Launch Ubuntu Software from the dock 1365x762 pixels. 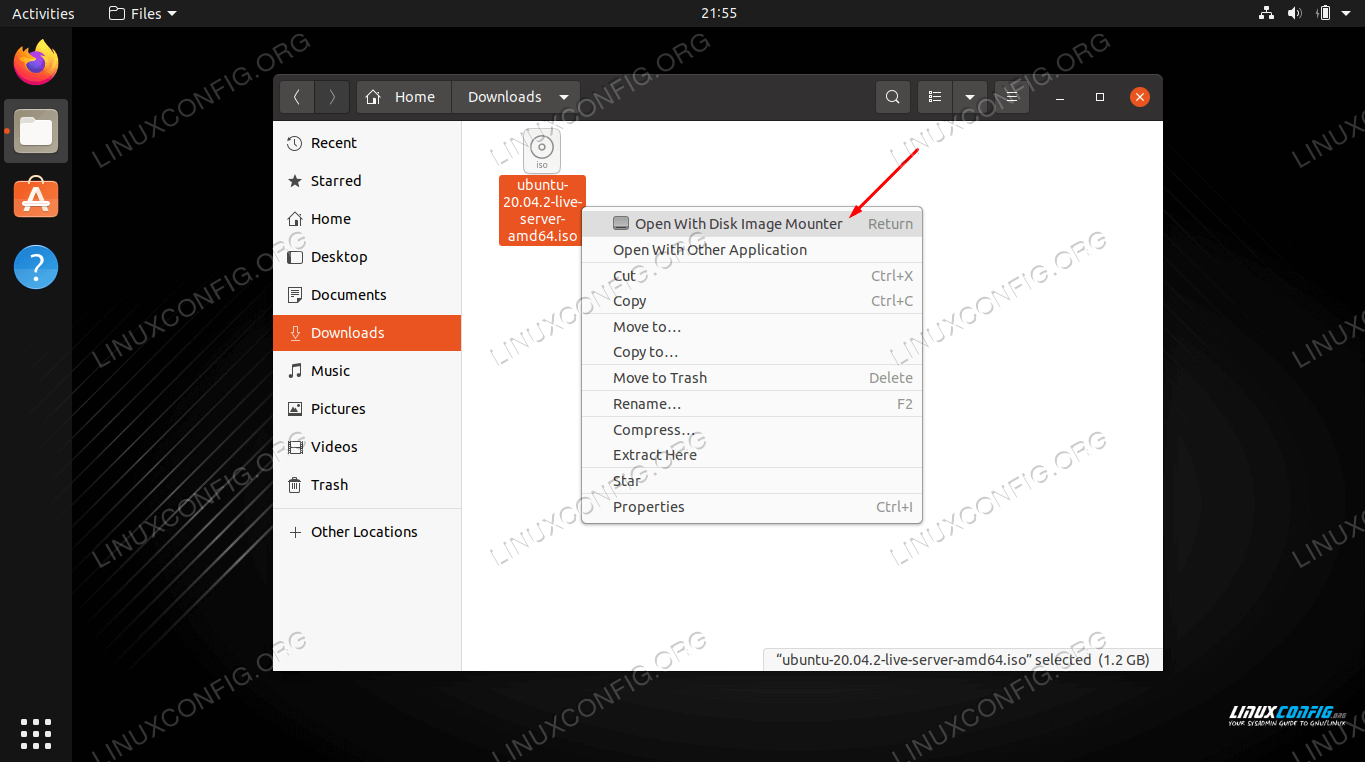point(36,199)
